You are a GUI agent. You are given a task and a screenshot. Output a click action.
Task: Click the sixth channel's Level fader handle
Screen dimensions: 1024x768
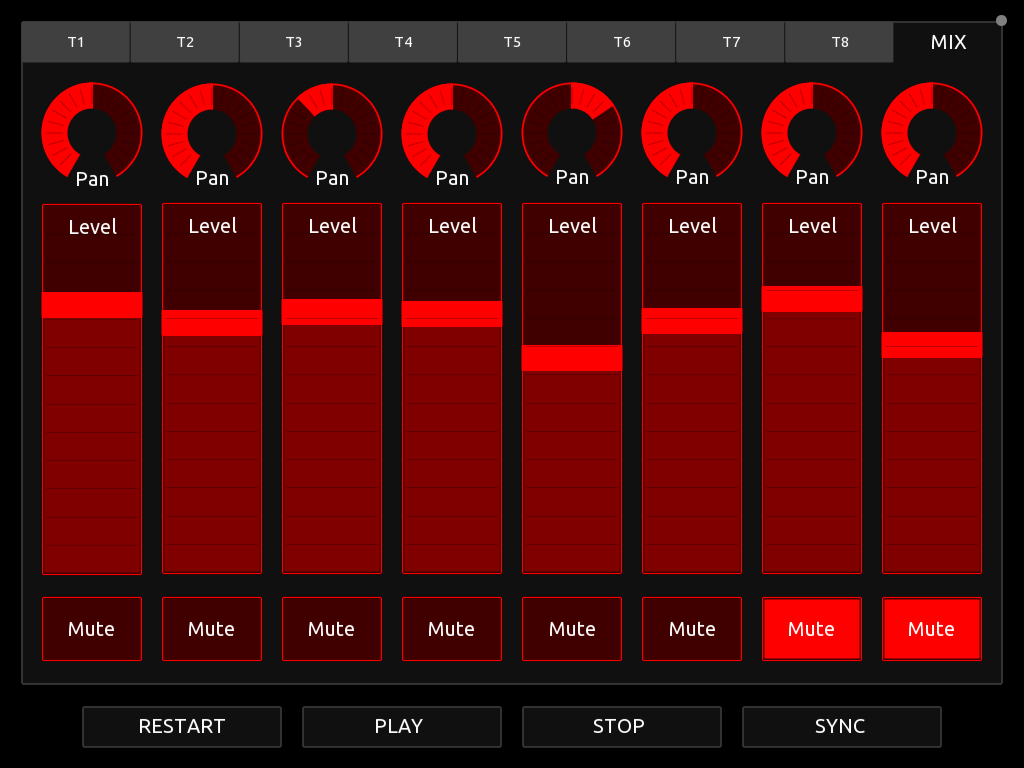[692, 321]
